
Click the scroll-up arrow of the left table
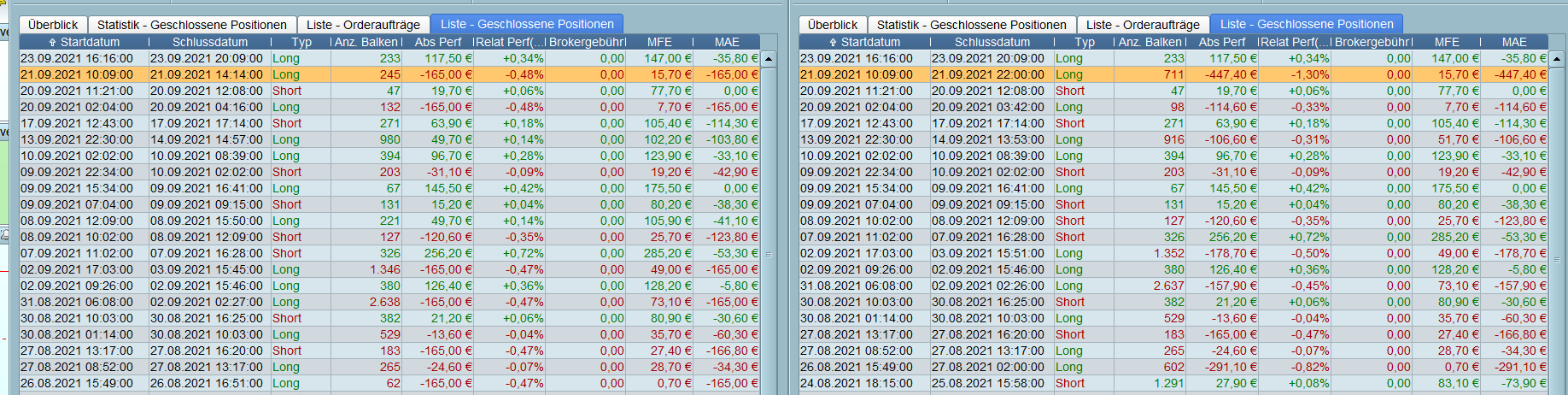click(x=769, y=59)
